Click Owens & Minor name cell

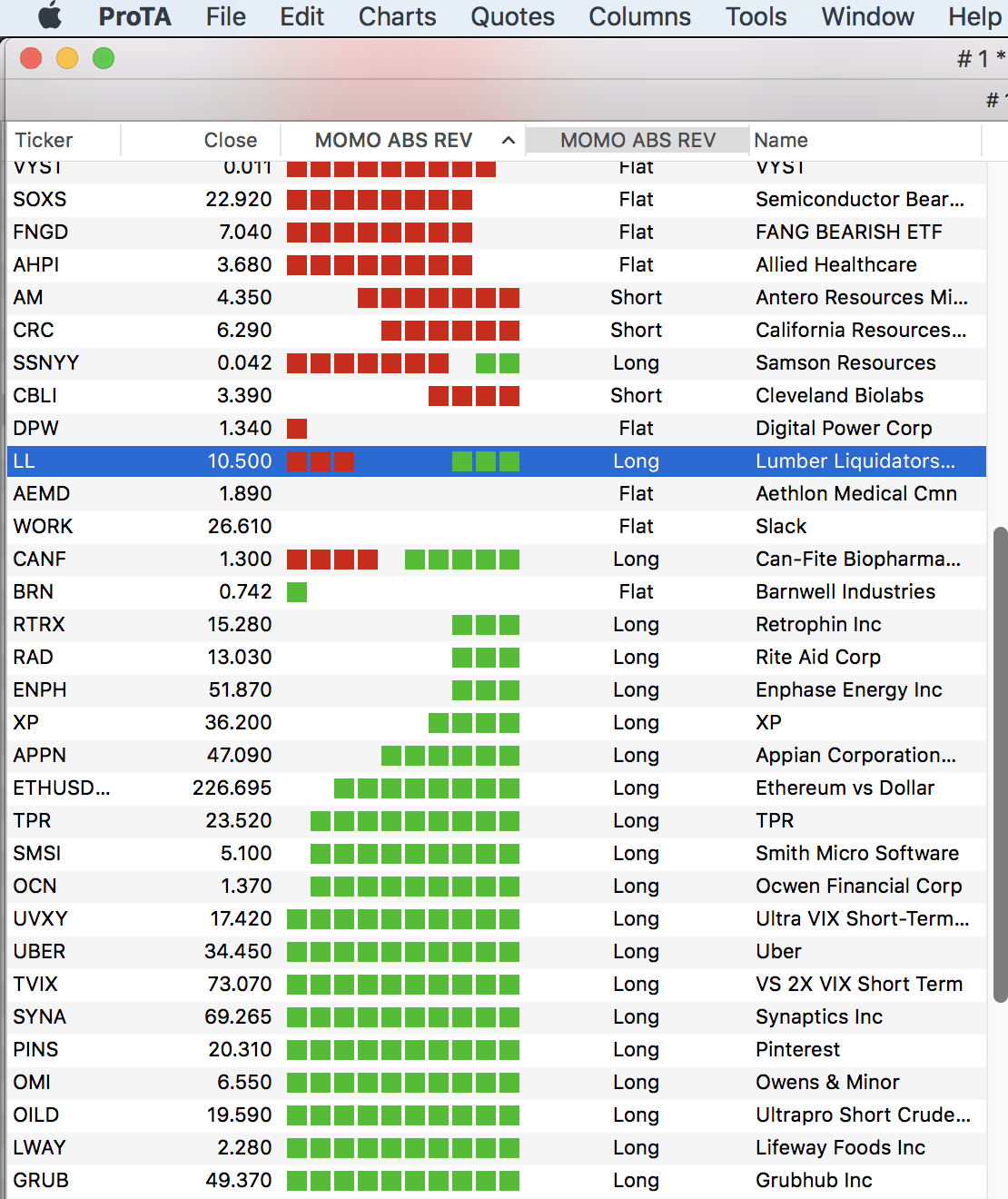tap(827, 1083)
